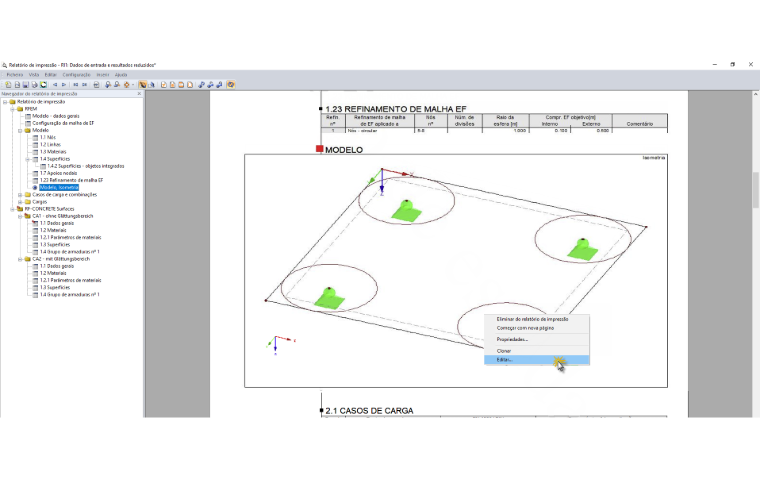The height and width of the screenshot is (477, 760).
Task: Open the zoom options dropdown arrow
Action: tap(133, 84)
